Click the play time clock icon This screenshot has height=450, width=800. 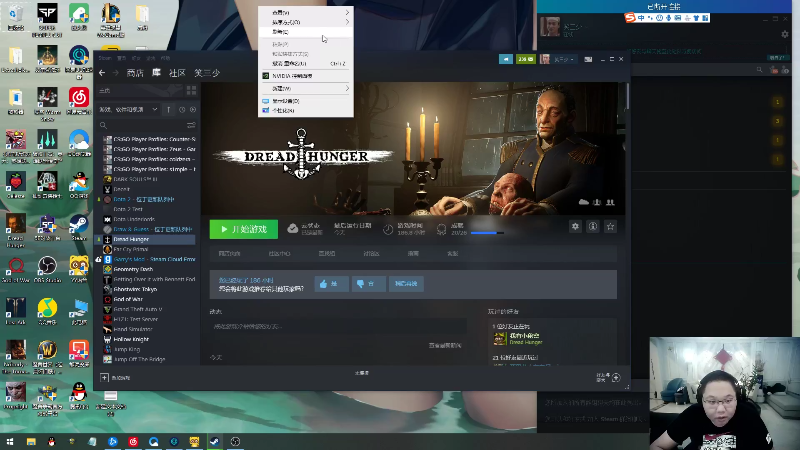pos(388,230)
